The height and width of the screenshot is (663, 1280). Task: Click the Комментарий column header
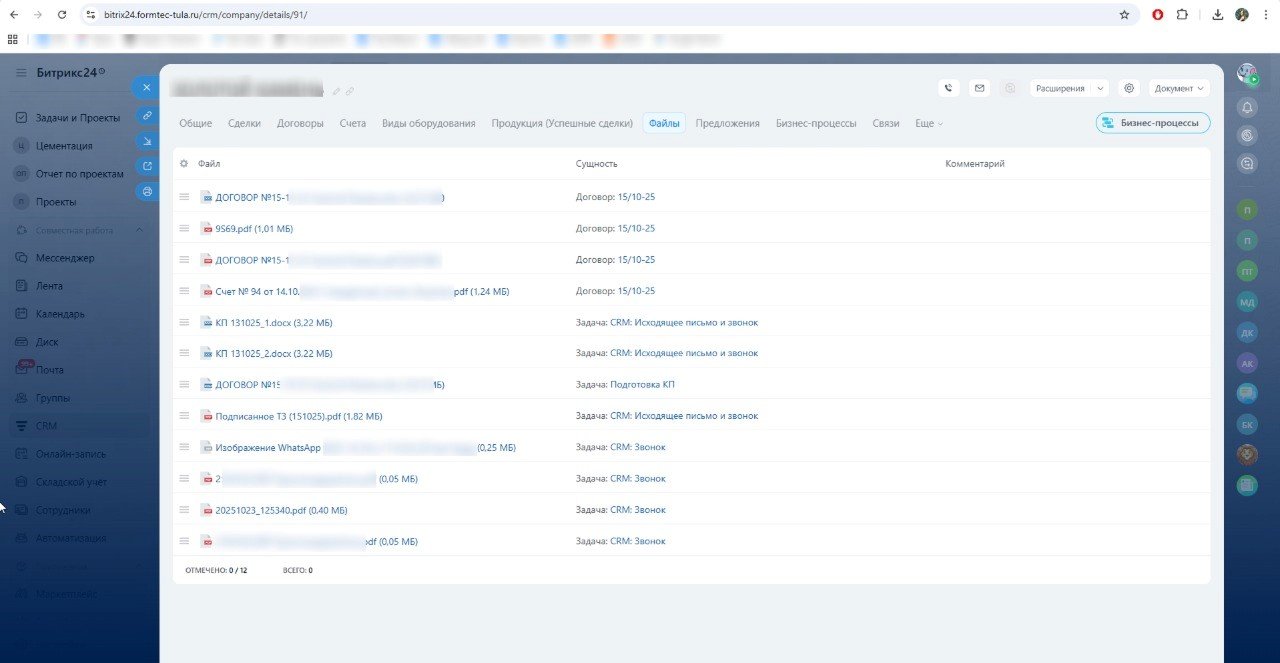coord(975,163)
